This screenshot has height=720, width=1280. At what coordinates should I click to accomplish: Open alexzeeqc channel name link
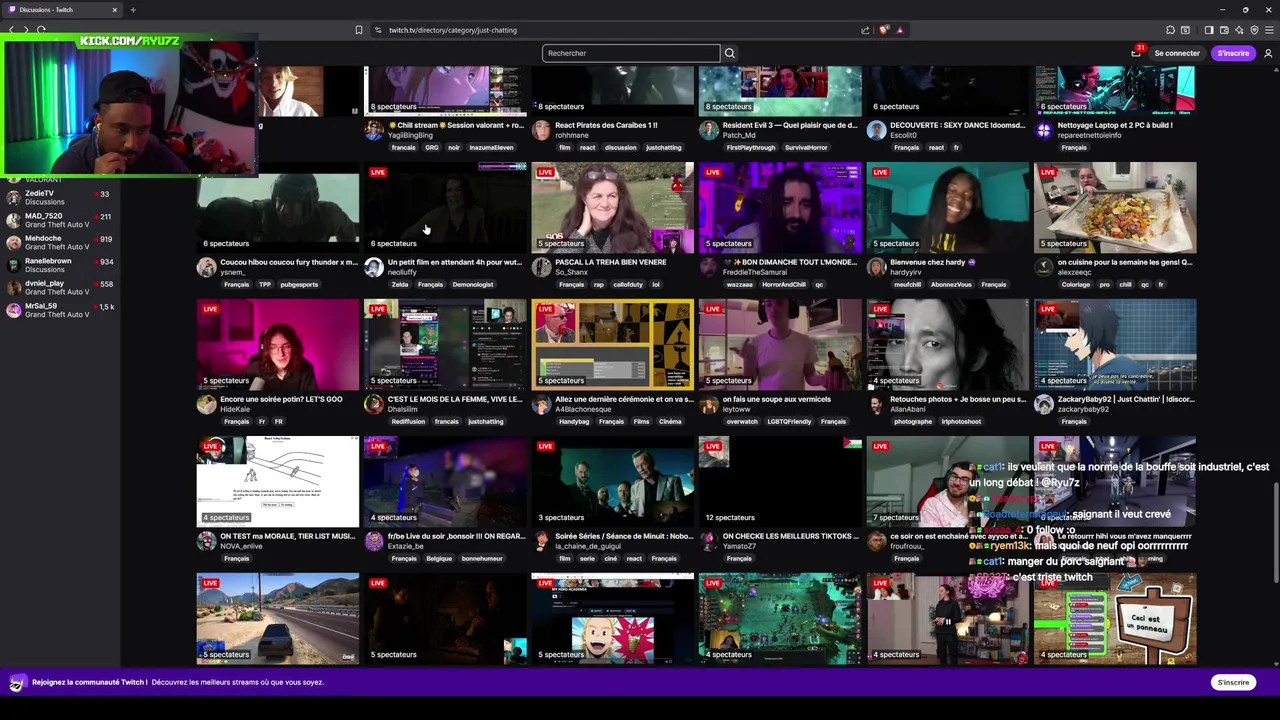[x=1076, y=272]
